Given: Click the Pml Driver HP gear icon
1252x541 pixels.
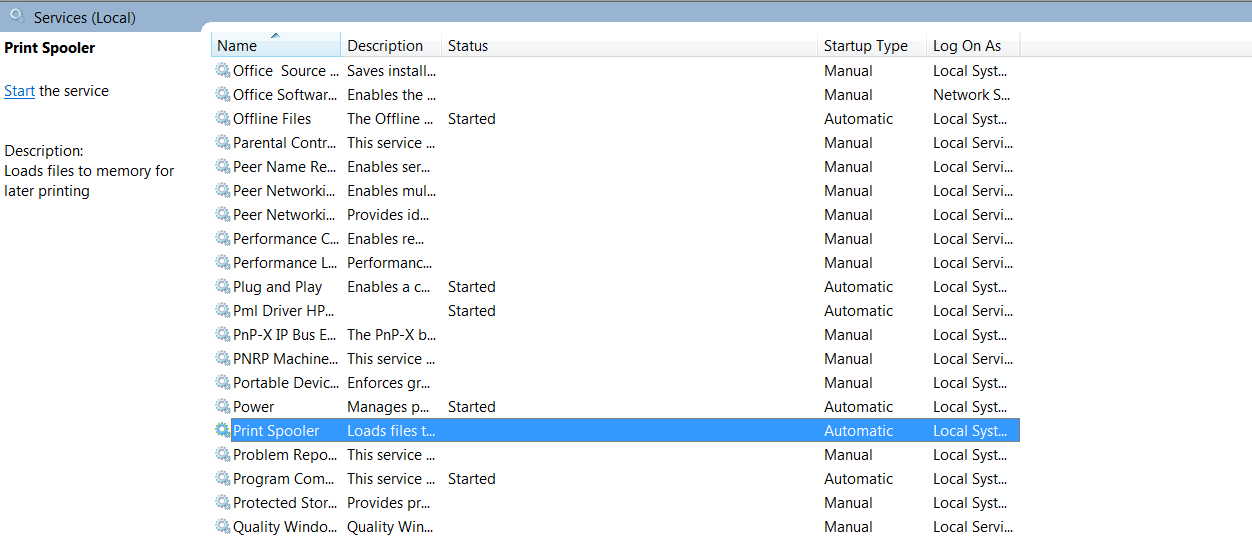Looking at the screenshot, I should point(223,311).
